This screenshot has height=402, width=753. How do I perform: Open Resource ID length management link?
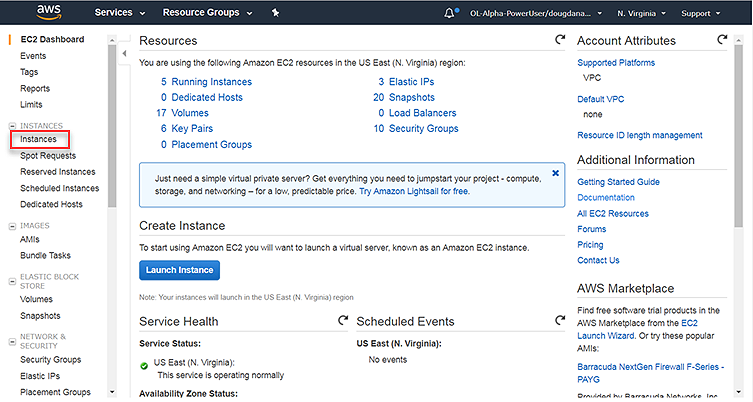coord(640,135)
